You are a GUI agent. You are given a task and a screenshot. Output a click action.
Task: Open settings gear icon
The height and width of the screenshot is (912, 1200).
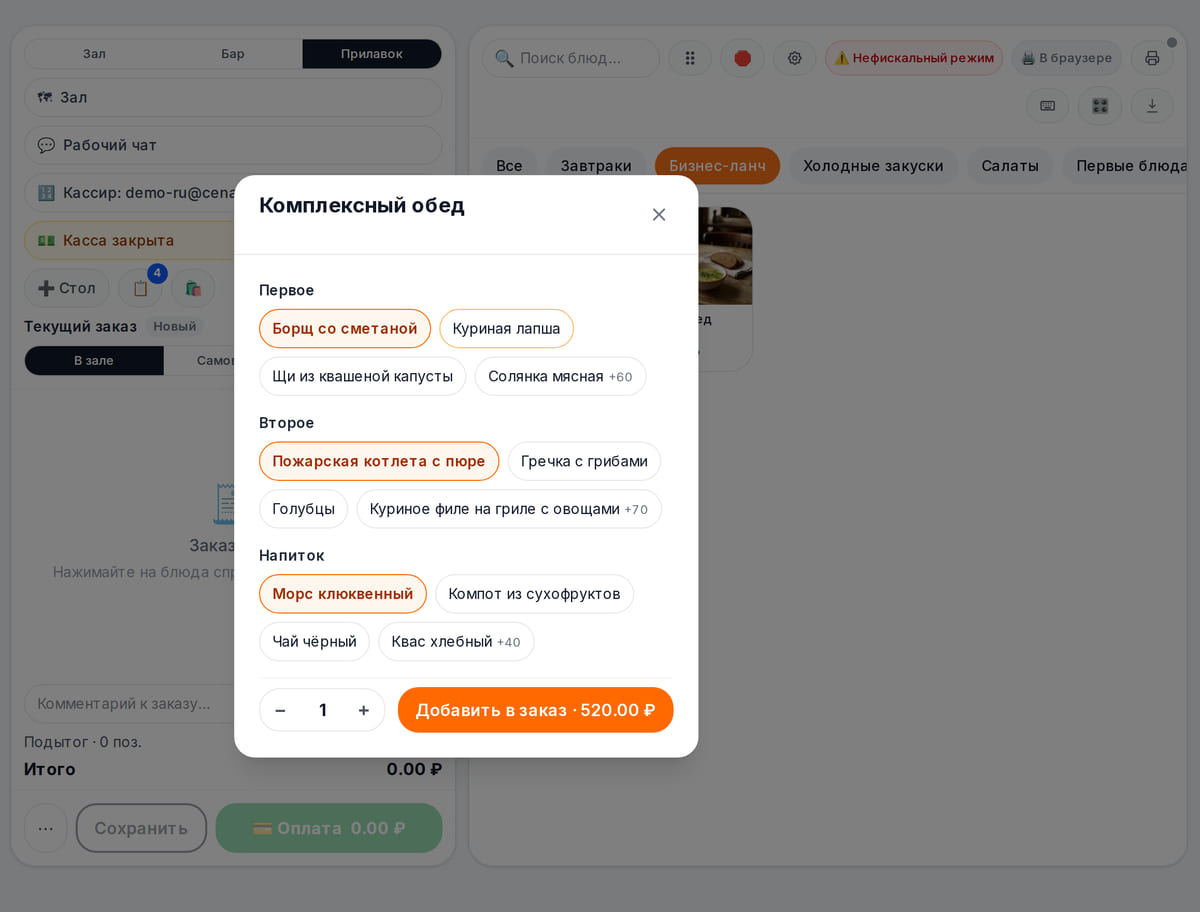(795, 58)
